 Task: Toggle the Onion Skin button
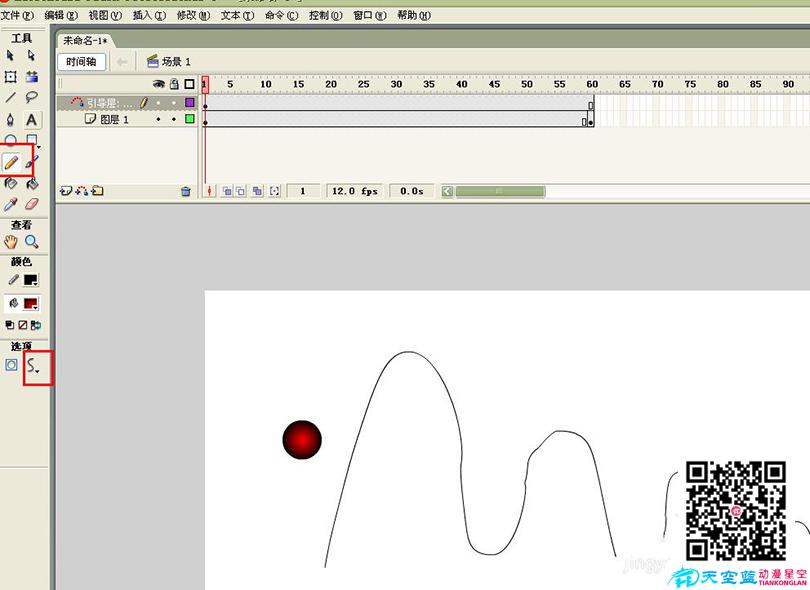[227, 191]
